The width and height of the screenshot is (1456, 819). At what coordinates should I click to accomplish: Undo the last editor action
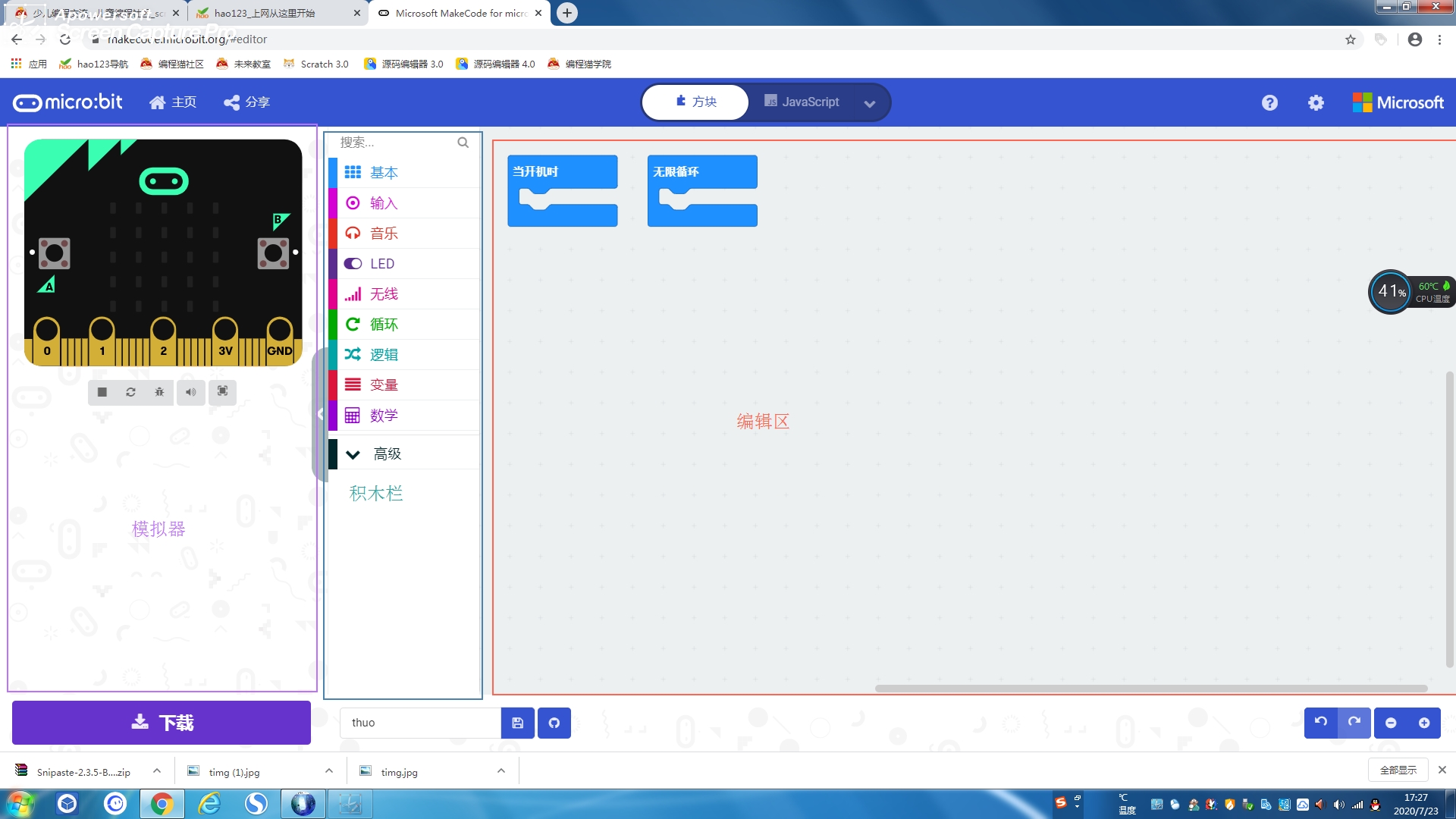tap(1321, 723)
